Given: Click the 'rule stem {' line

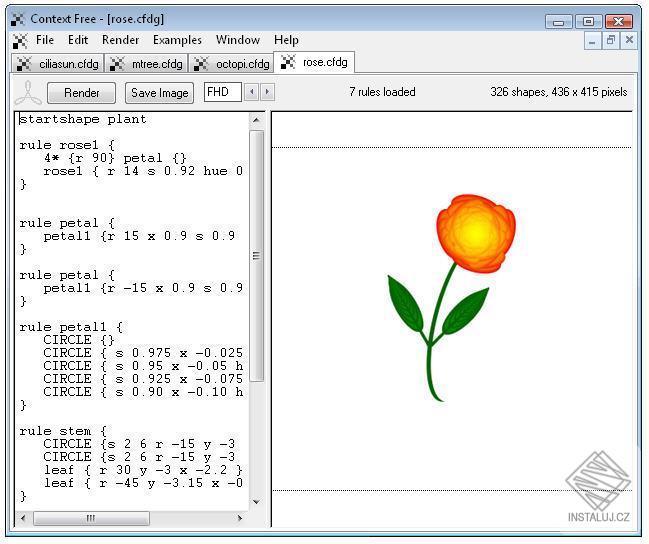Looking at the screenshot, I should coord(63,431).
